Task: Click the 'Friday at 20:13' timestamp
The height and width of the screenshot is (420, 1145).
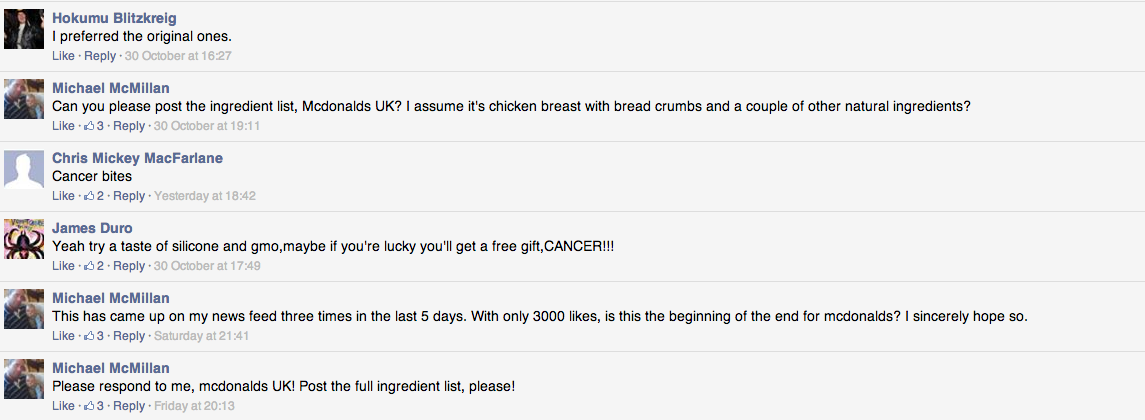Action: click(194, 406)
